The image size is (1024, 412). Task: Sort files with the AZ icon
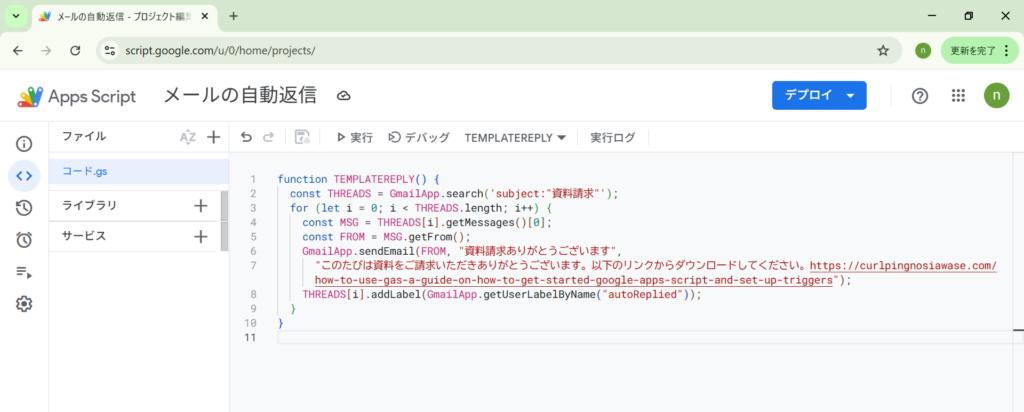click(x=187, y=137)
